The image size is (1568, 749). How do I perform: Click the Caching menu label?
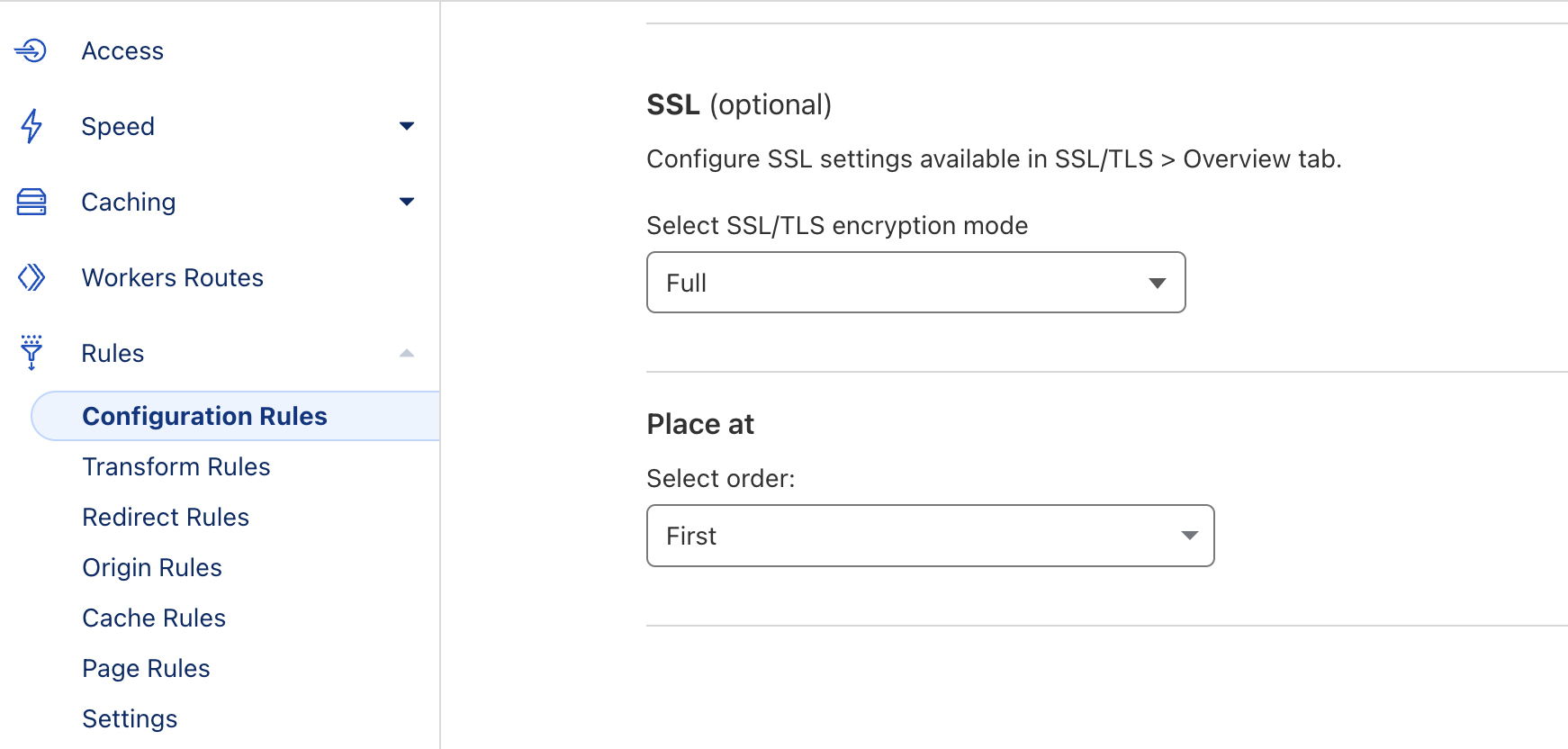[x=129, y=202]
